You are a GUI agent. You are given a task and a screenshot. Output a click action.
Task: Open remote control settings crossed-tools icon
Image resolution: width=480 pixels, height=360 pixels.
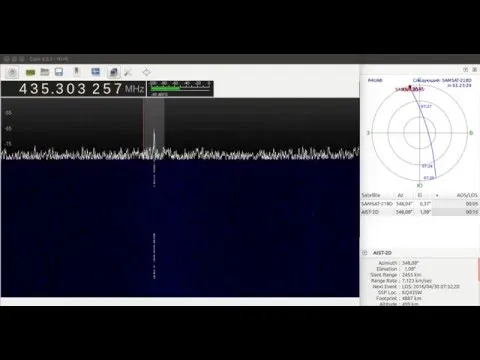pos(128,72)
